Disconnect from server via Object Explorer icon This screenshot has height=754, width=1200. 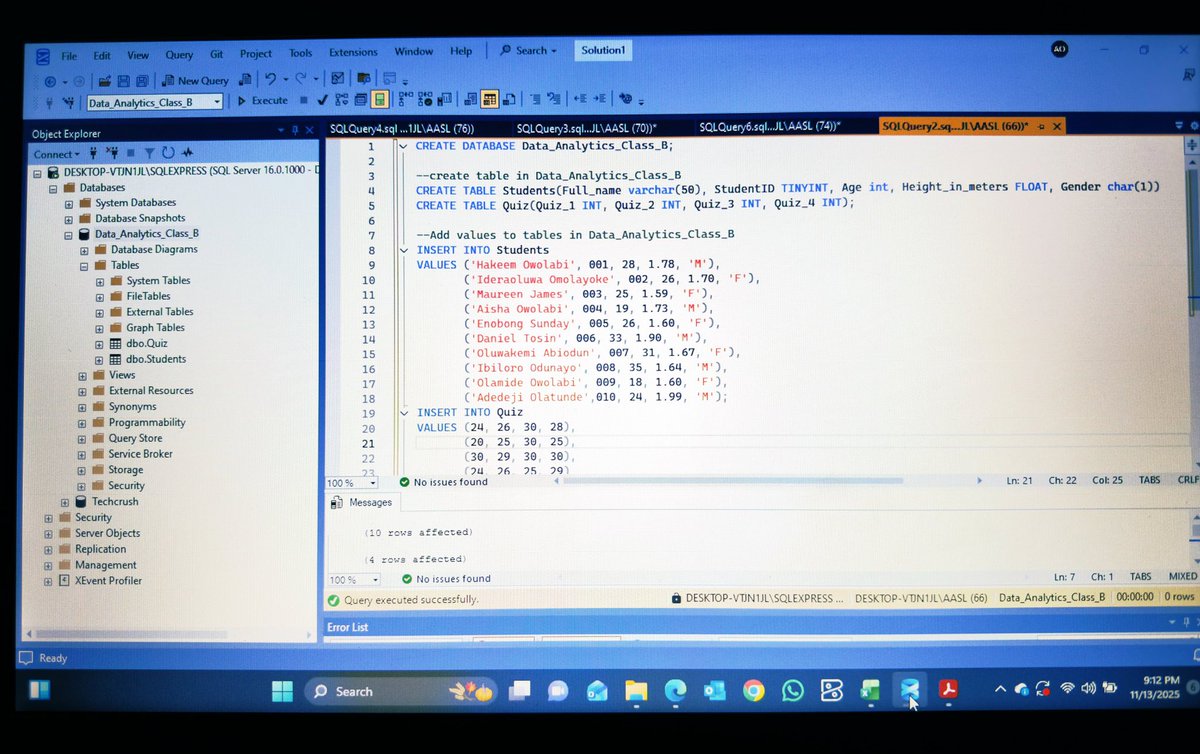pyautogui.click(x=113, y=152)
